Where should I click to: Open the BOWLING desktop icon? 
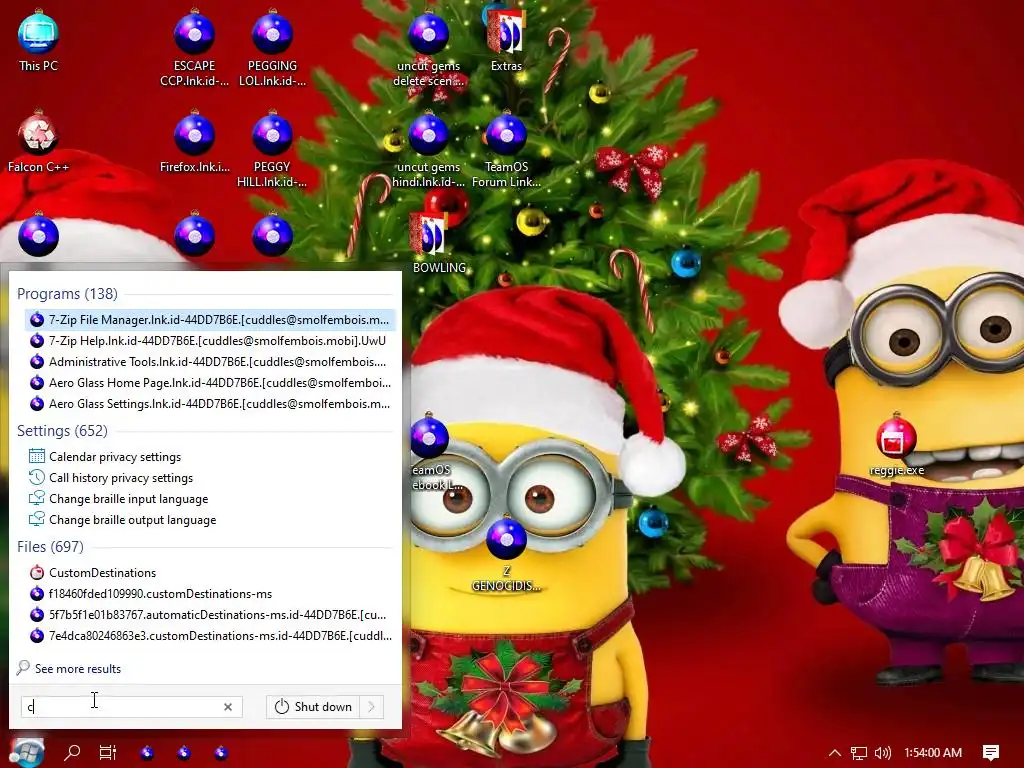pos(439,242)
